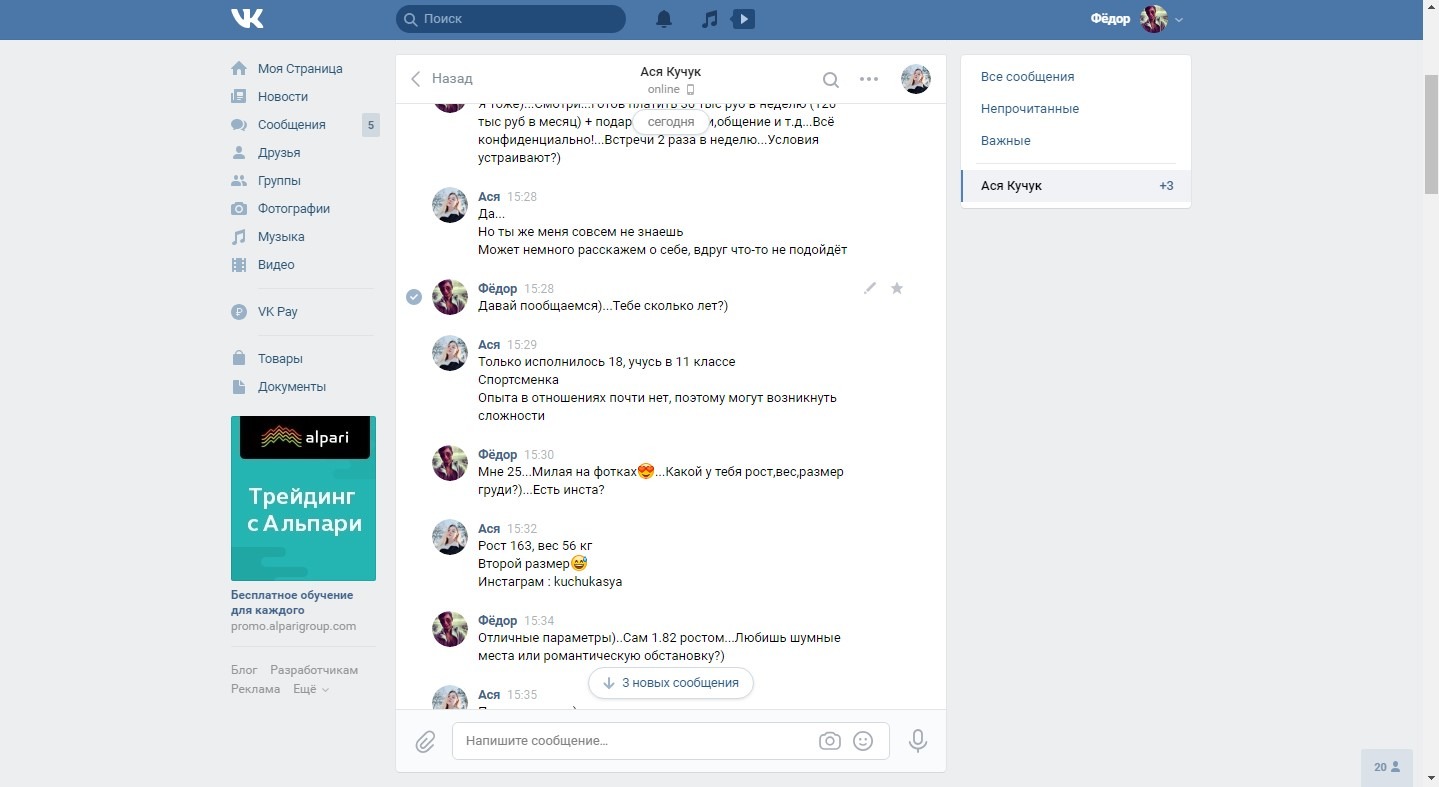Open the Alpari trading advertisement banner
The width and height of the screenshot is (1439, 787).
point(303,498)
